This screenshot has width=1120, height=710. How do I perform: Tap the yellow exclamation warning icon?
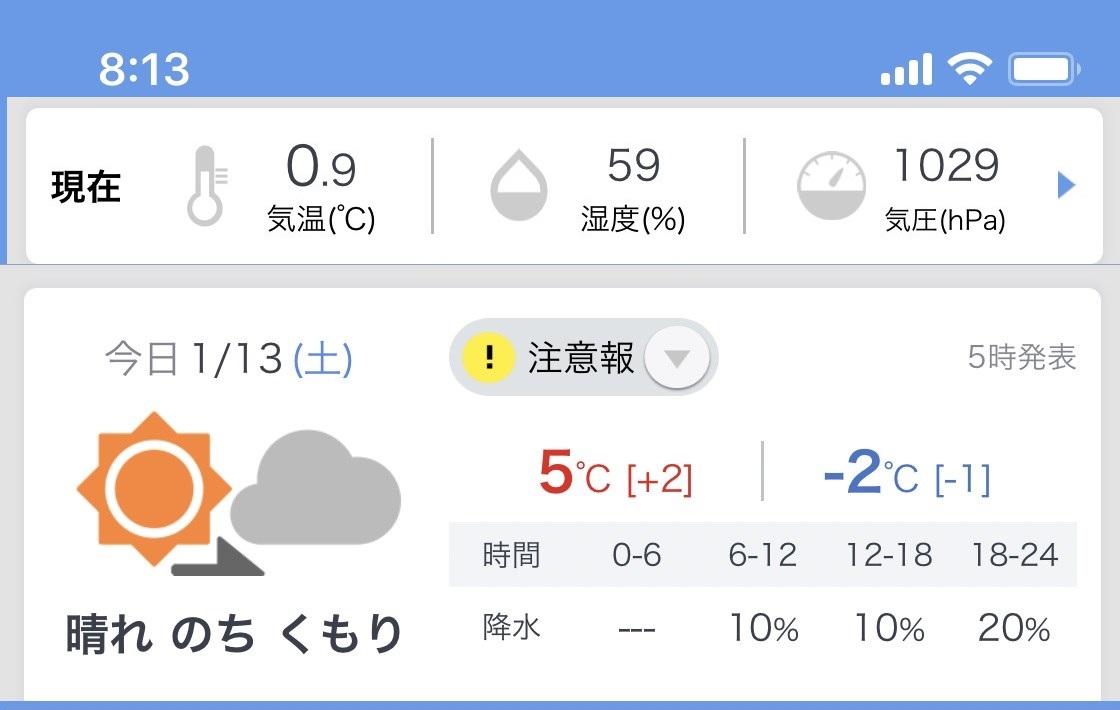[489, 356]
